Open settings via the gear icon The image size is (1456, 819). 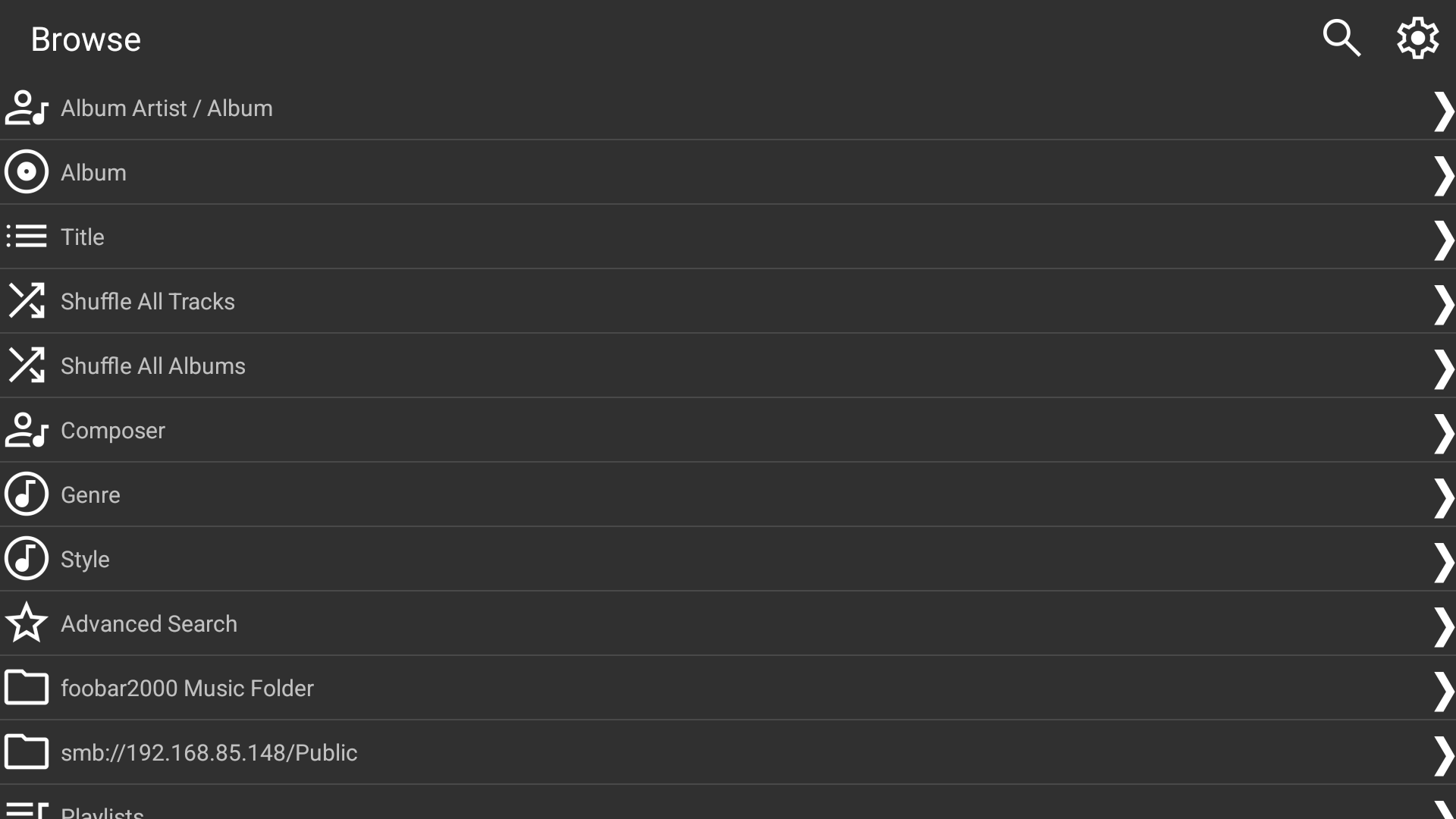coord(1417,38)
